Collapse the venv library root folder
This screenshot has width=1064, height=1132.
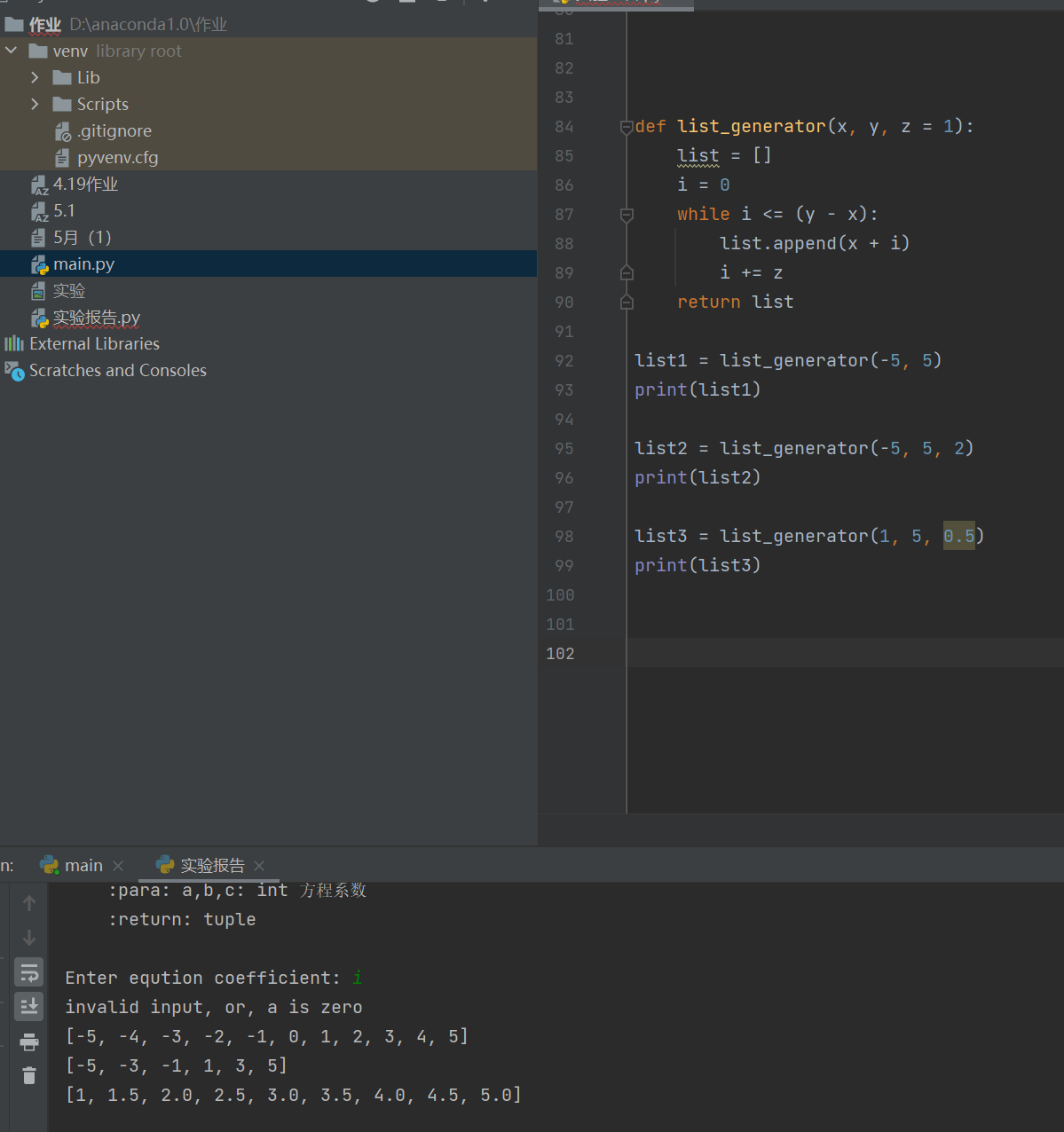[12, 51]
